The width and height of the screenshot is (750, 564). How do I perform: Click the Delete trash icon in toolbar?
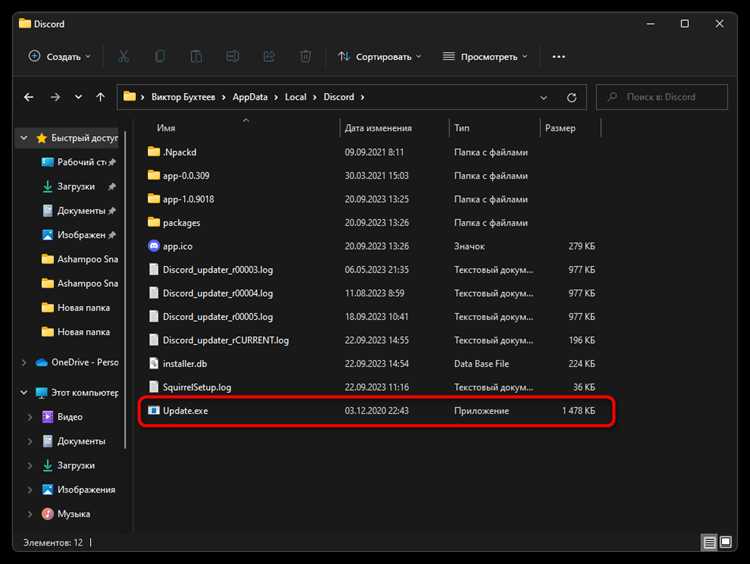[305, 56]
